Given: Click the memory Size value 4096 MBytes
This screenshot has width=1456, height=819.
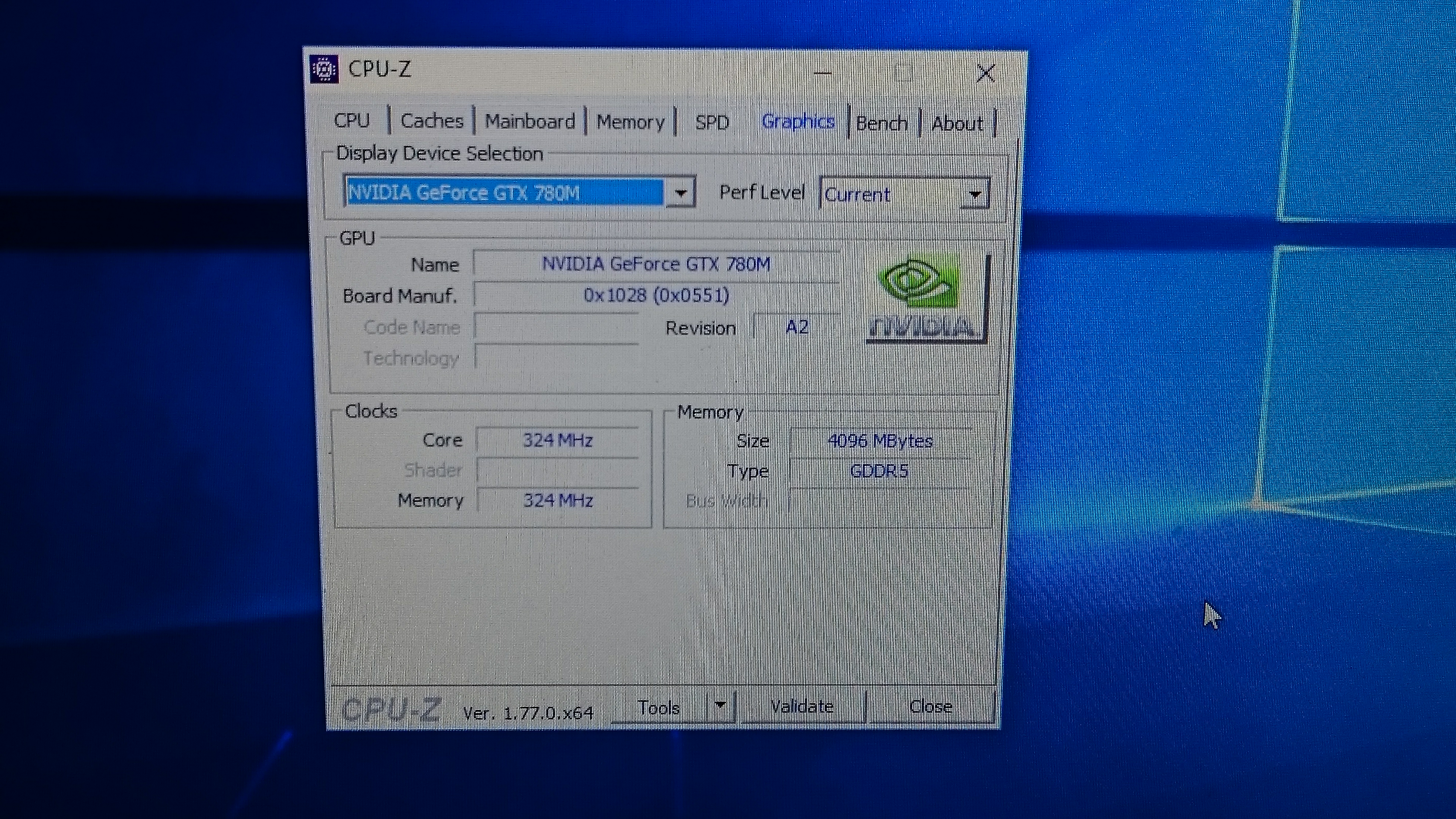Looking at the screenshot, I should tap(880, 441).
